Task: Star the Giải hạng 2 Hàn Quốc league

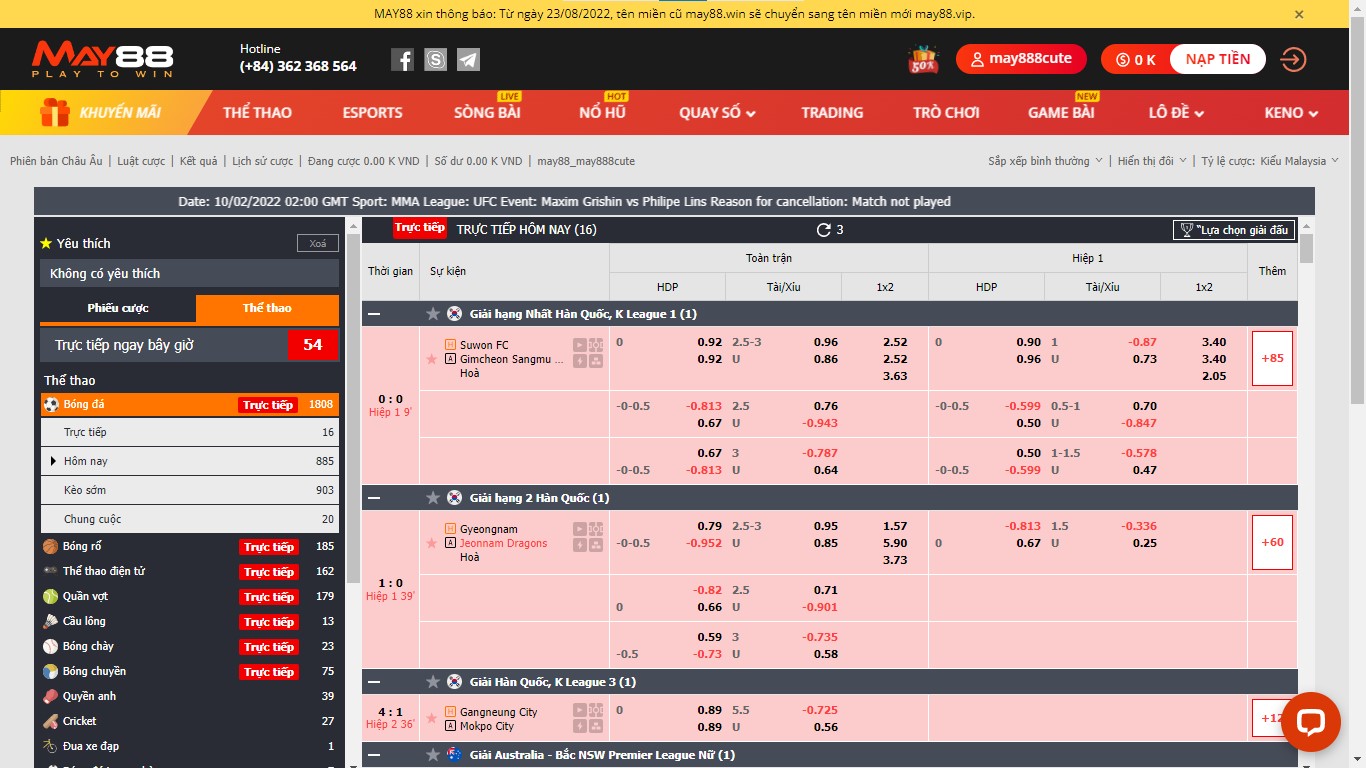Action: click(x=433, y=498)
